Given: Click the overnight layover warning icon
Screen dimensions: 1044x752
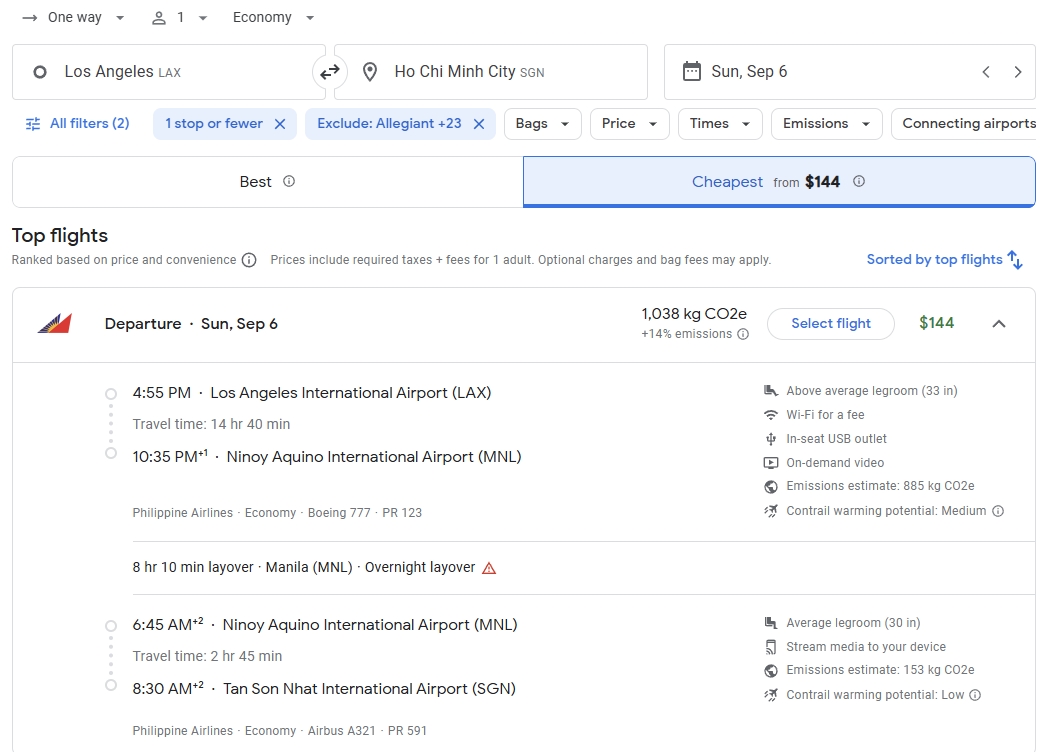Looking at the screenshot, I should tap(489, 568).
